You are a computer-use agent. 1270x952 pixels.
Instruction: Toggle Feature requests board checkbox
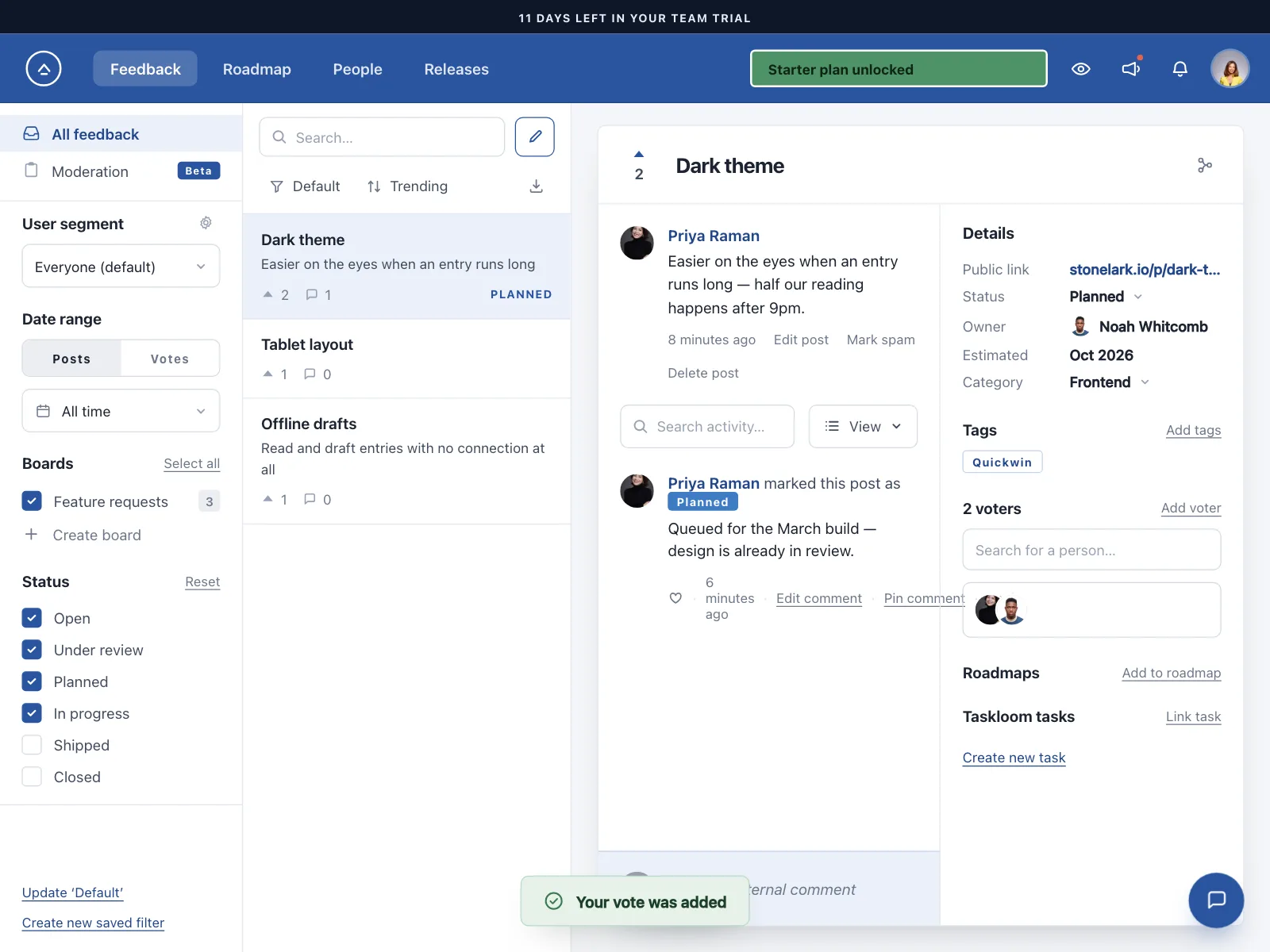click(32, 501)
